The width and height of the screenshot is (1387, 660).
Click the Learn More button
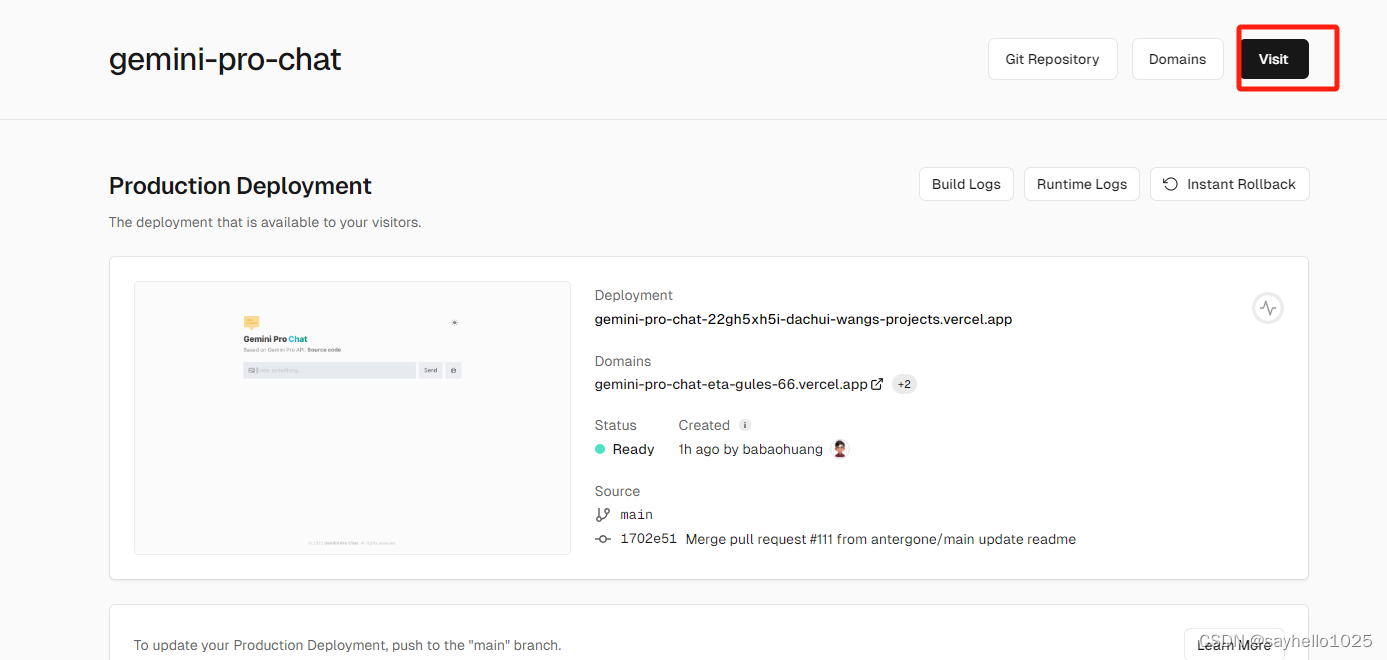coord(1234,645)
